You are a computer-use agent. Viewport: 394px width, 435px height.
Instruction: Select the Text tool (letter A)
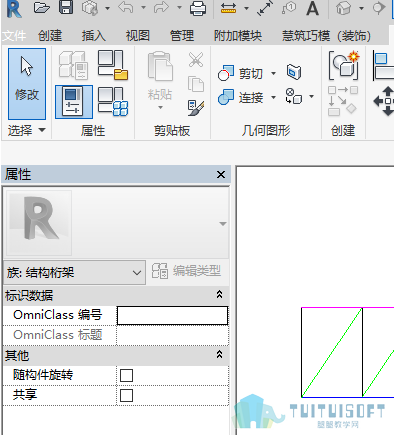(x=312, y=8)
